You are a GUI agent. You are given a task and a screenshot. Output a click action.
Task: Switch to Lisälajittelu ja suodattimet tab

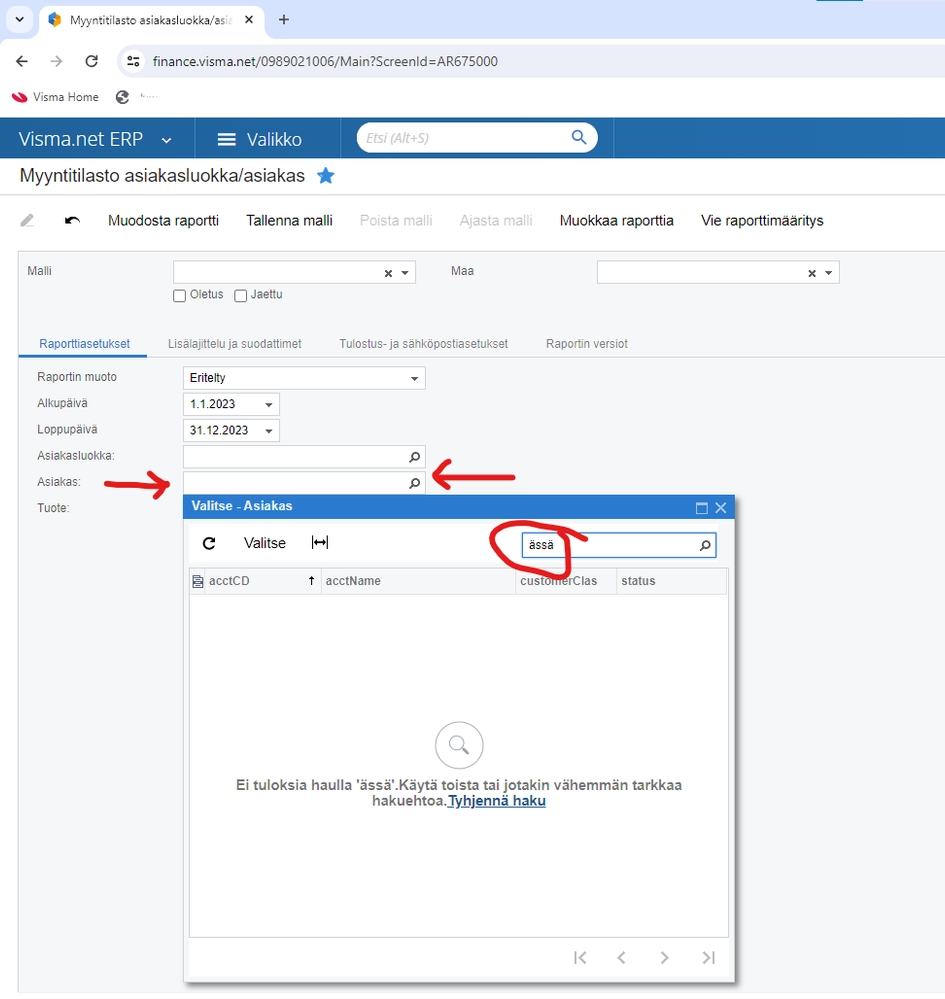[x=234, y=344]
